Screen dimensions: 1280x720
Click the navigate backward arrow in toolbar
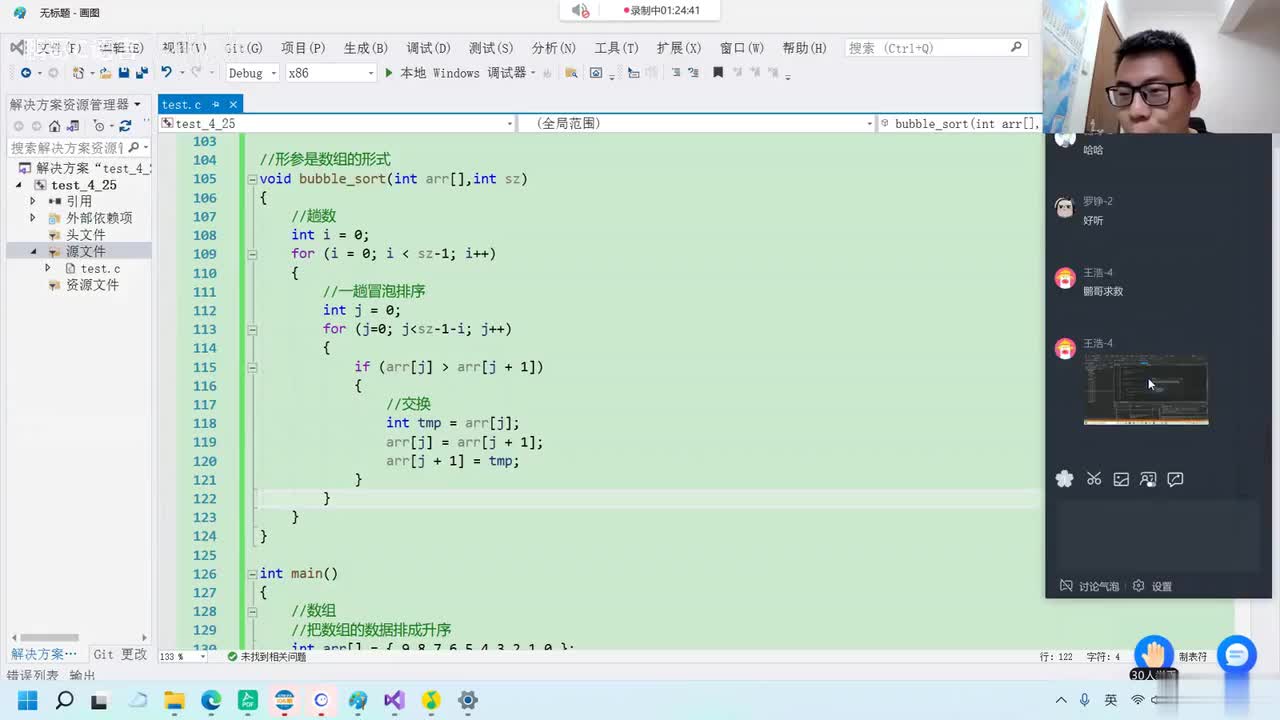coord(26,73)
